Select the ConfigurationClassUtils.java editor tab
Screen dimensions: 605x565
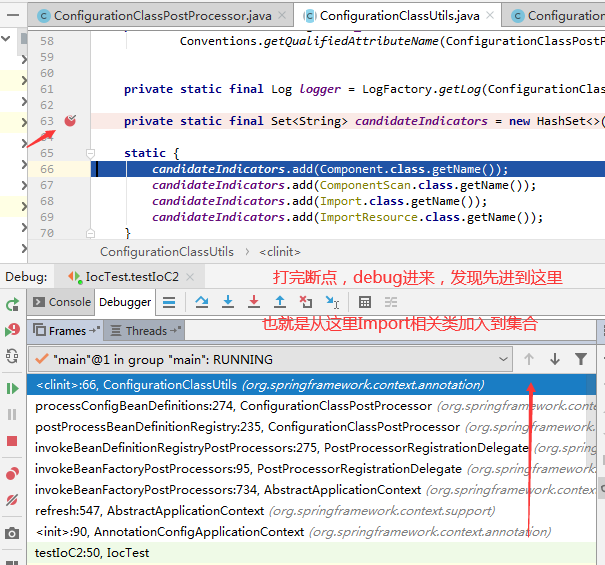coord(397,16)
